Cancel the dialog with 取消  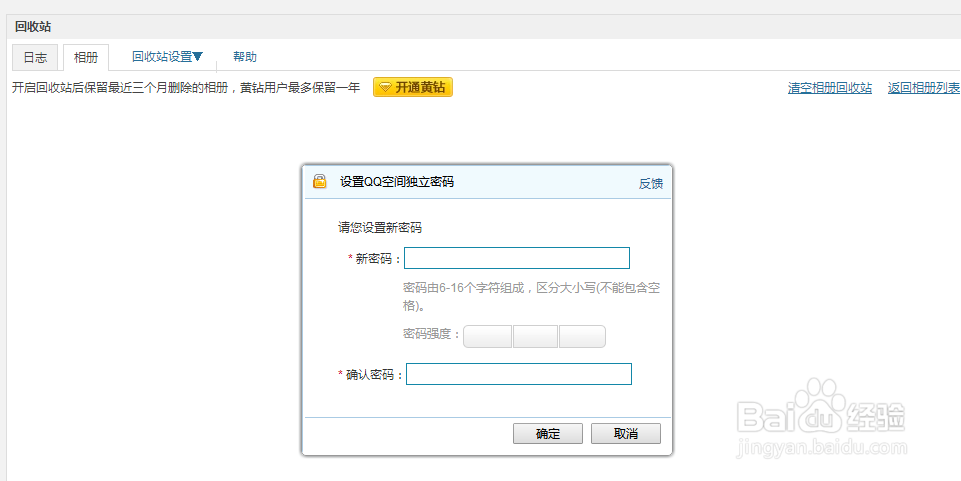tap(625, 434)
